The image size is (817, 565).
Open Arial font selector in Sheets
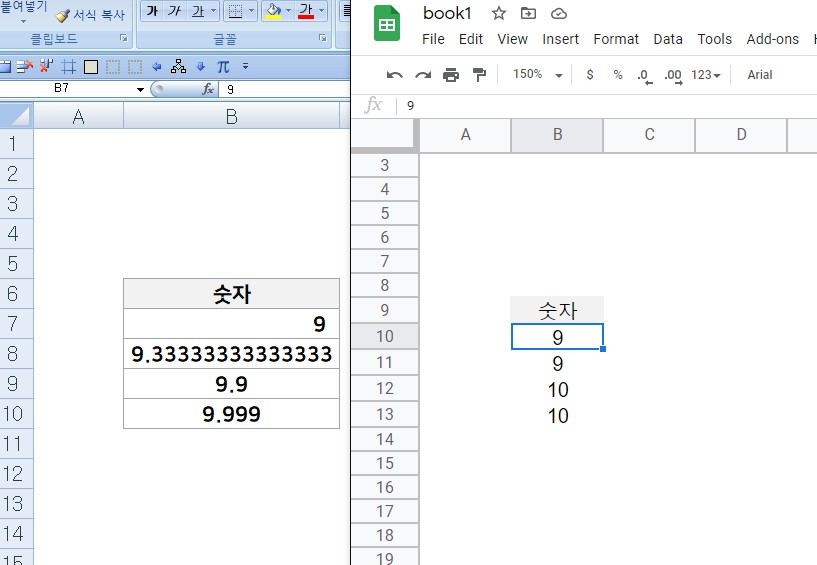[x=760, y=75]
